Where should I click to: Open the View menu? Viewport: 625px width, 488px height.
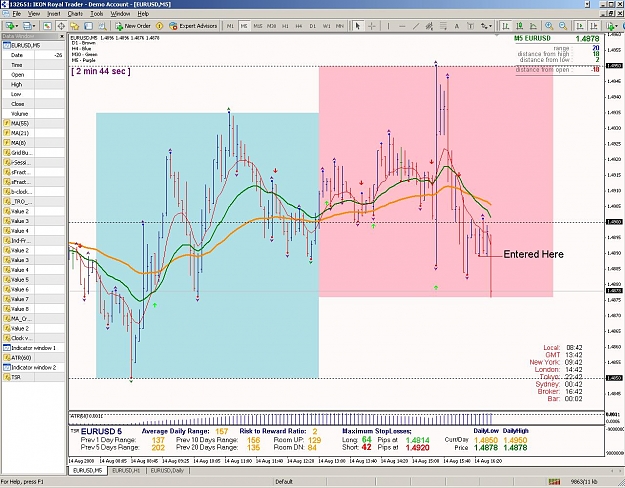[x=34, y=14]
